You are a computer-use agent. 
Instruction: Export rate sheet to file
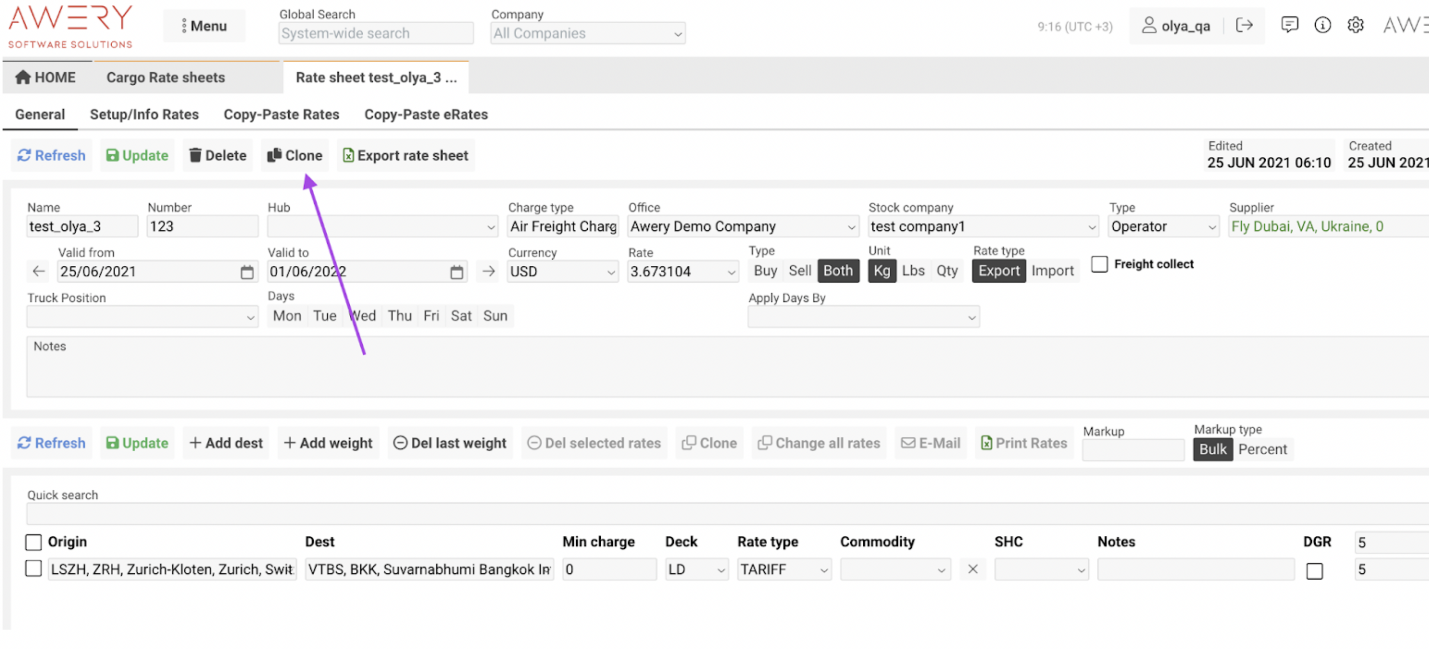tap(405, 155)
